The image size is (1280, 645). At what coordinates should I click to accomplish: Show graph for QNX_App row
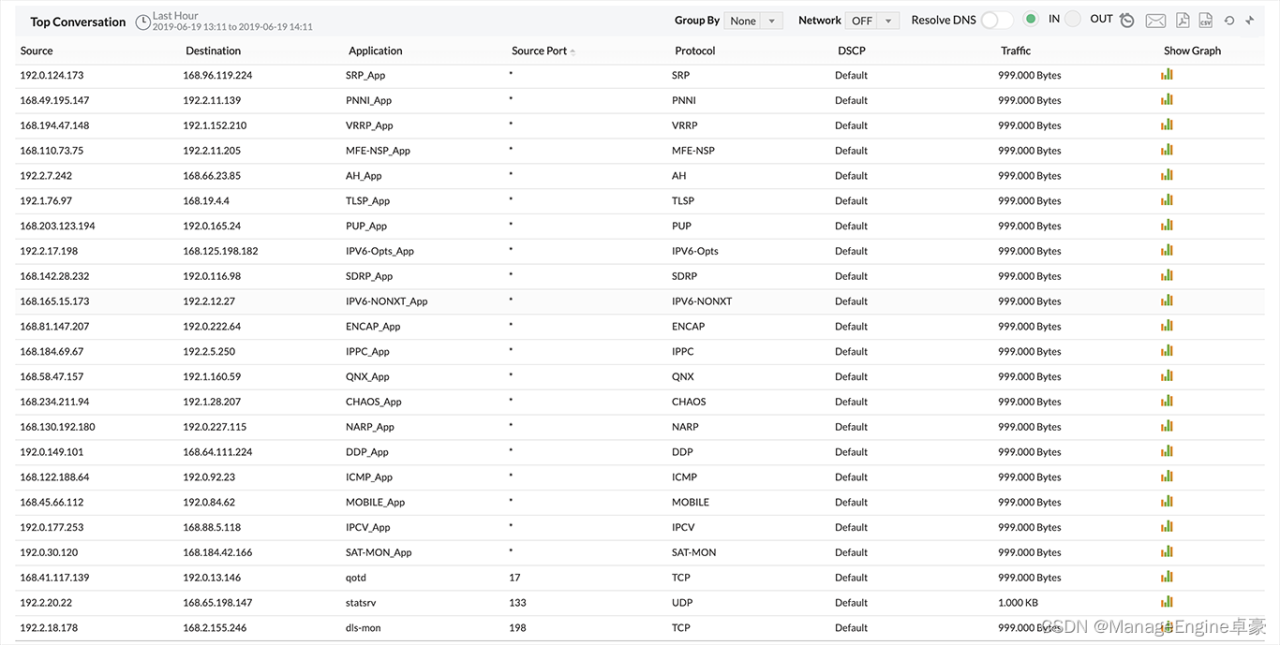tap(1167, 375)
